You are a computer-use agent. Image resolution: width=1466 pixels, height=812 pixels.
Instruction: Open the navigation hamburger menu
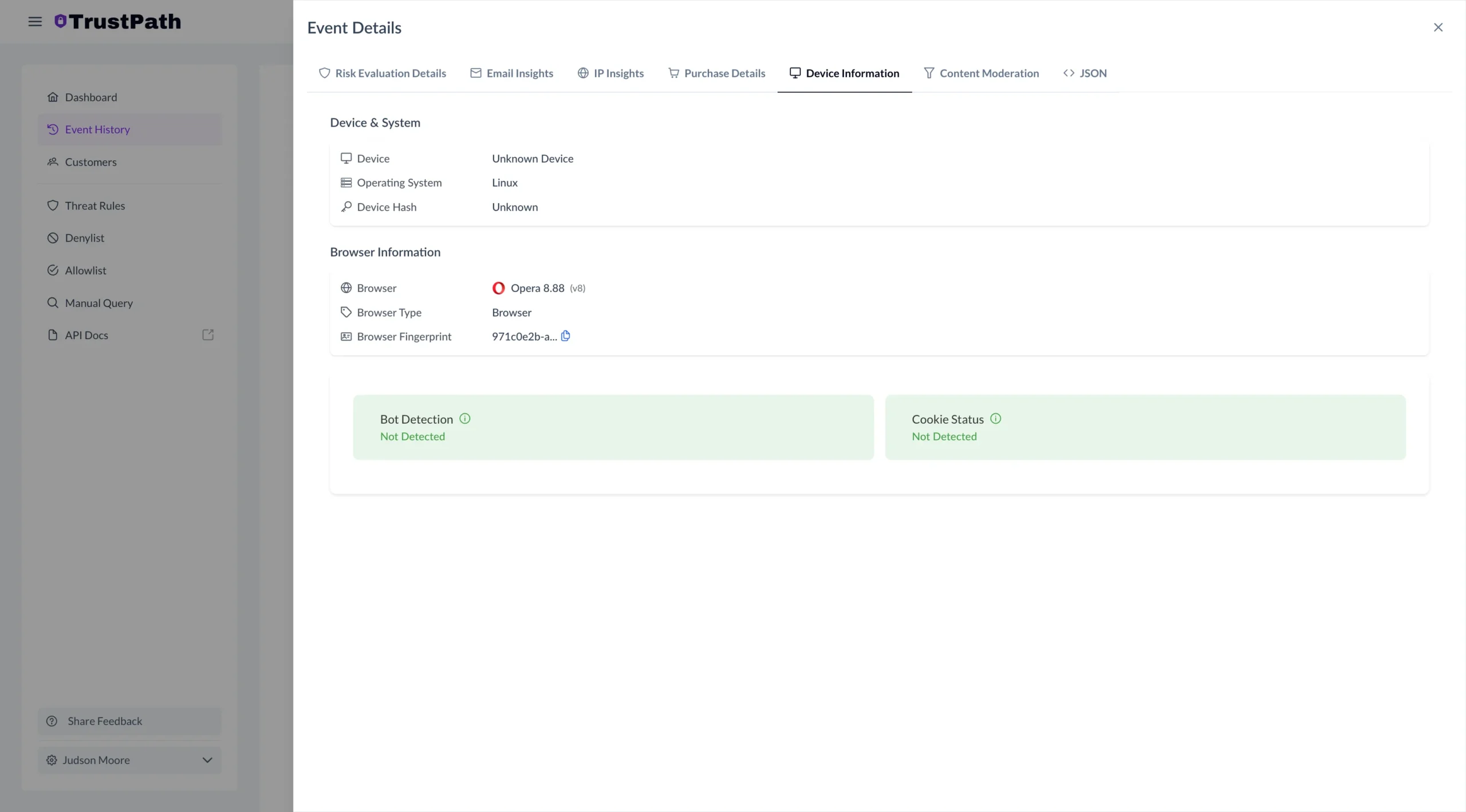point(35,21)
